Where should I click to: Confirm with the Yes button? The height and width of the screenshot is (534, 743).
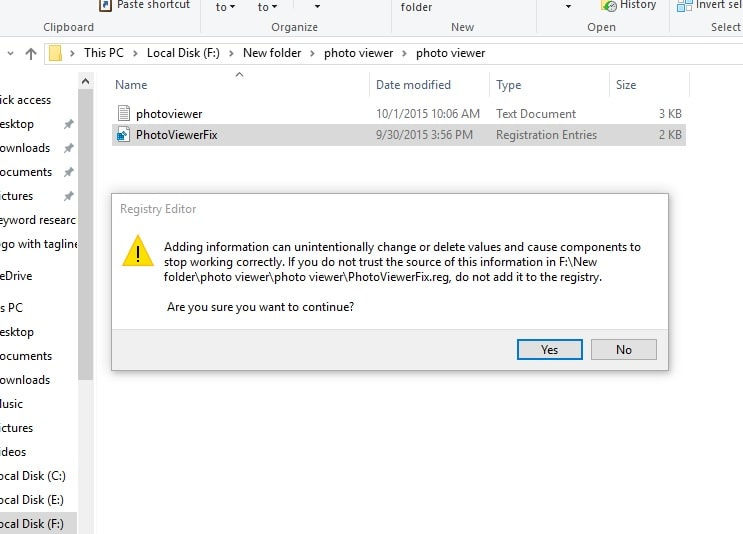pos(550,350)
